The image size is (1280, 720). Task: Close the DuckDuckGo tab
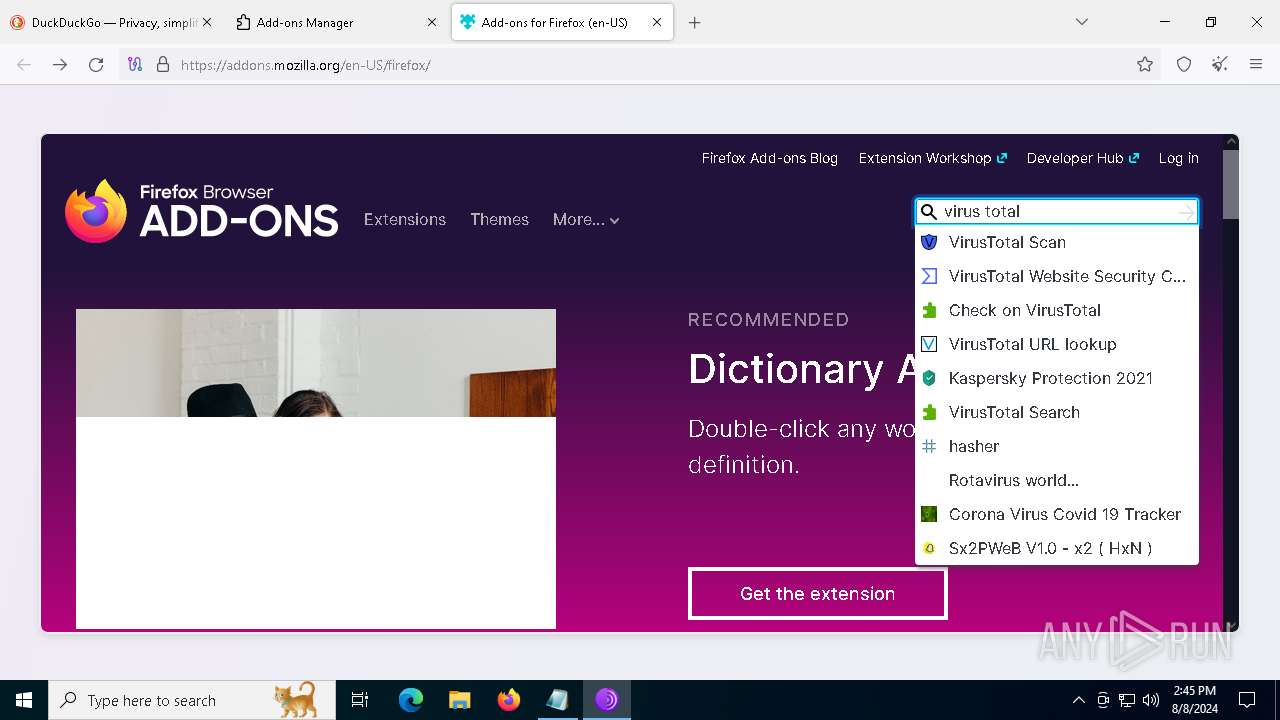point(207,22)
